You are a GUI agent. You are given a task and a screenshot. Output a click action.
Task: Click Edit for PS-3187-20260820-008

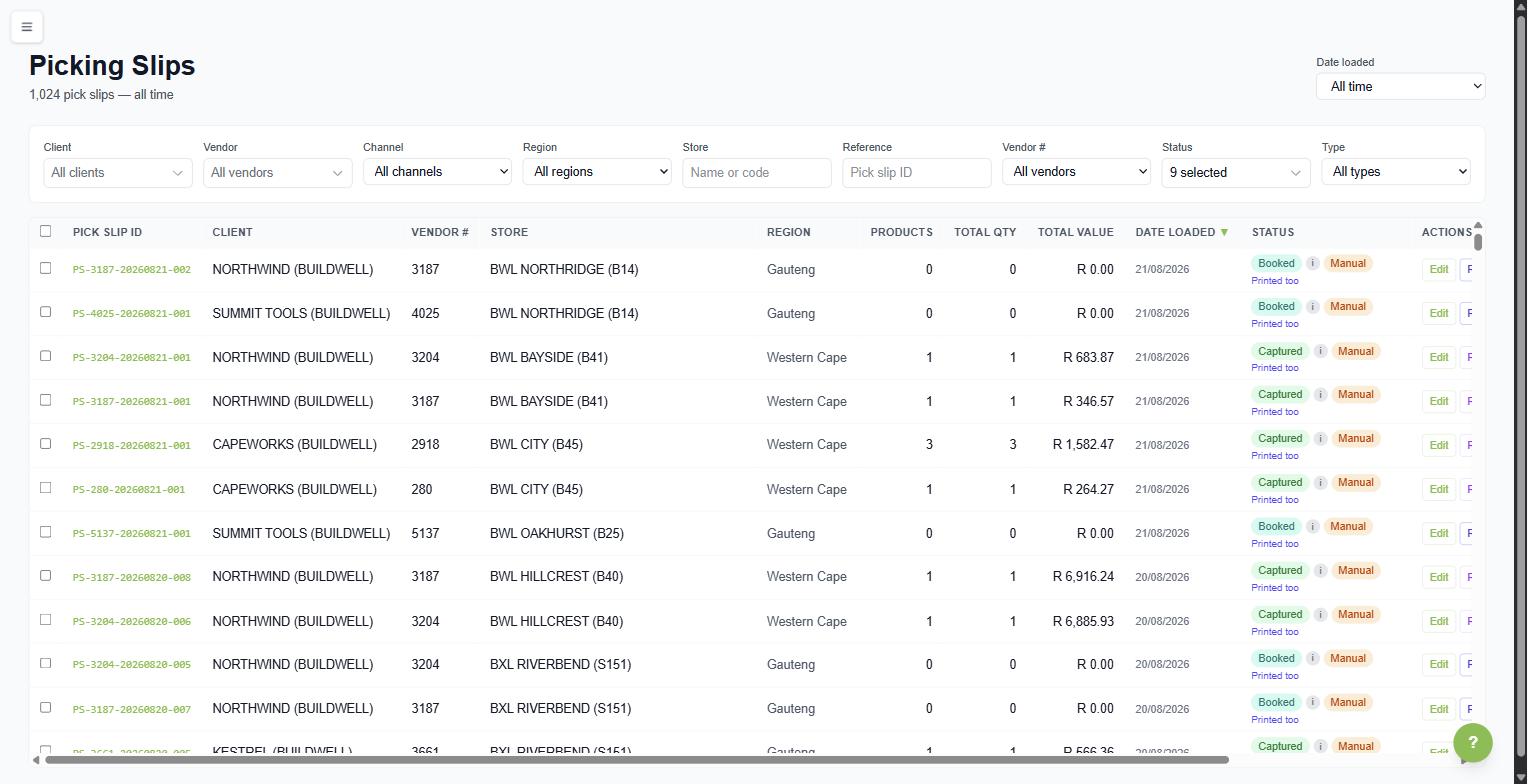point(1438,577)
